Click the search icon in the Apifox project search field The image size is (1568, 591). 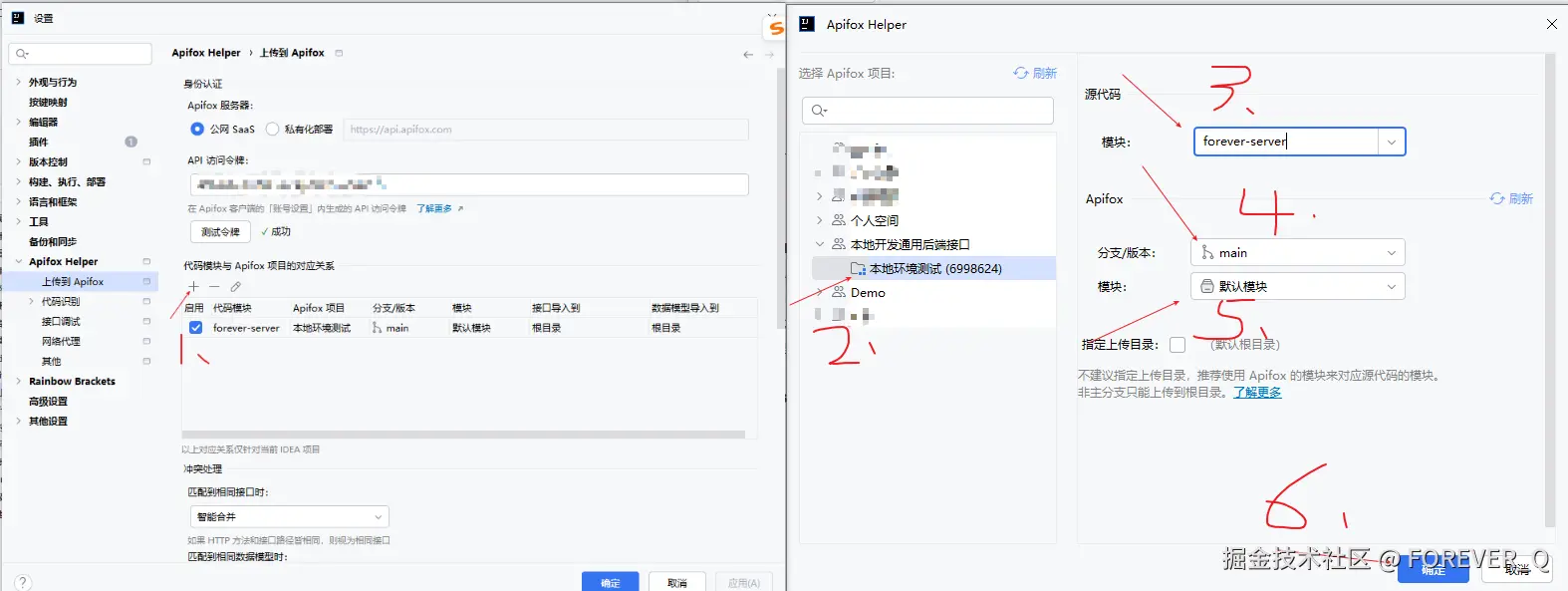[x=819, y=111]
